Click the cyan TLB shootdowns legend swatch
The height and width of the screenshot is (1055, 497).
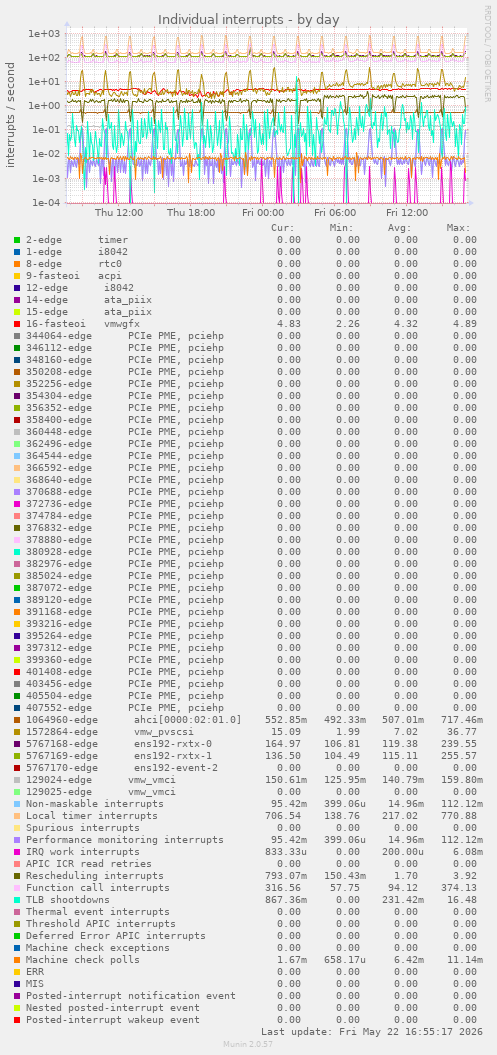click(x=17, y=900)
